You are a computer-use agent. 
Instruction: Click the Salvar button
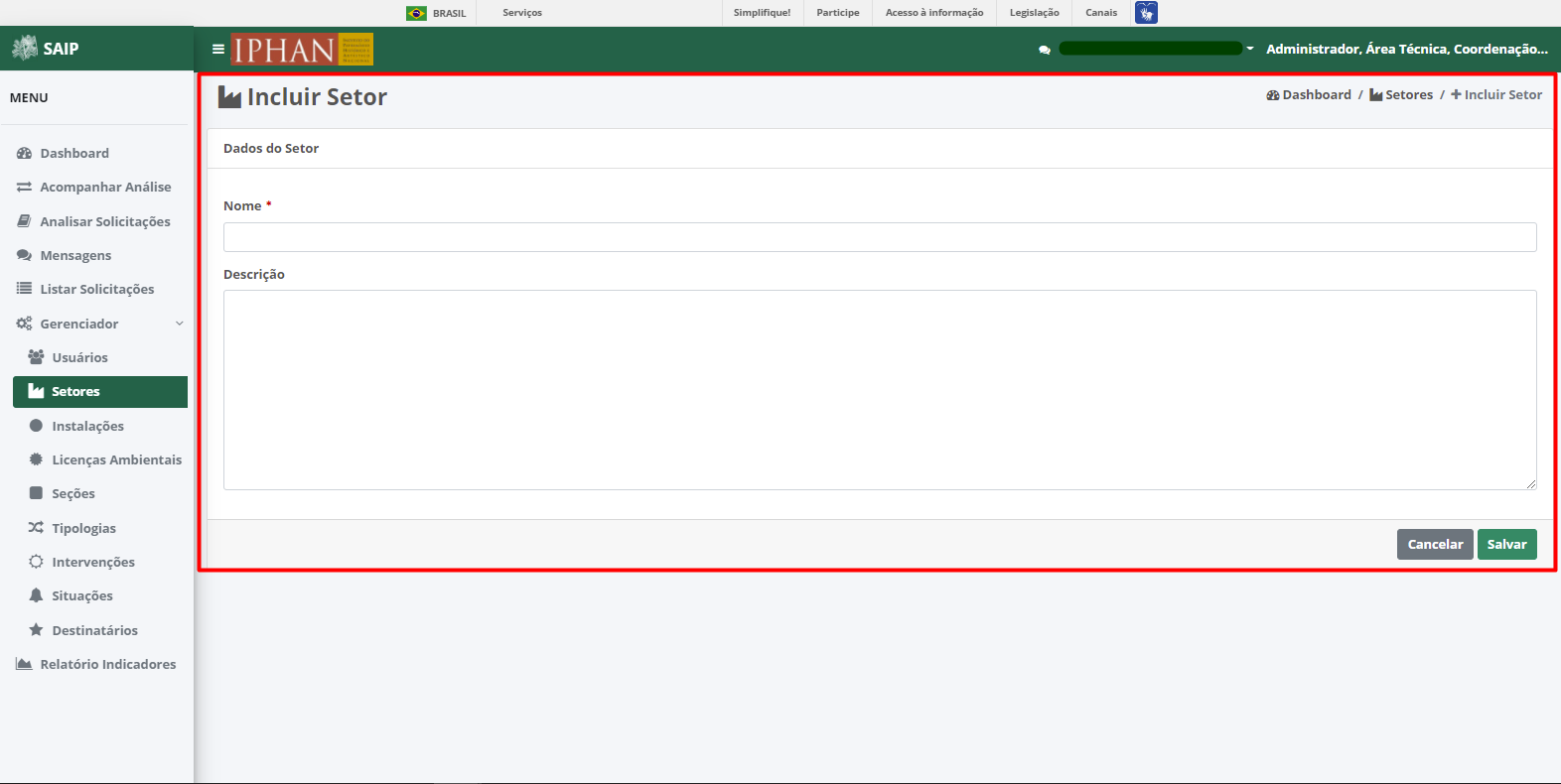[1507, 544]
